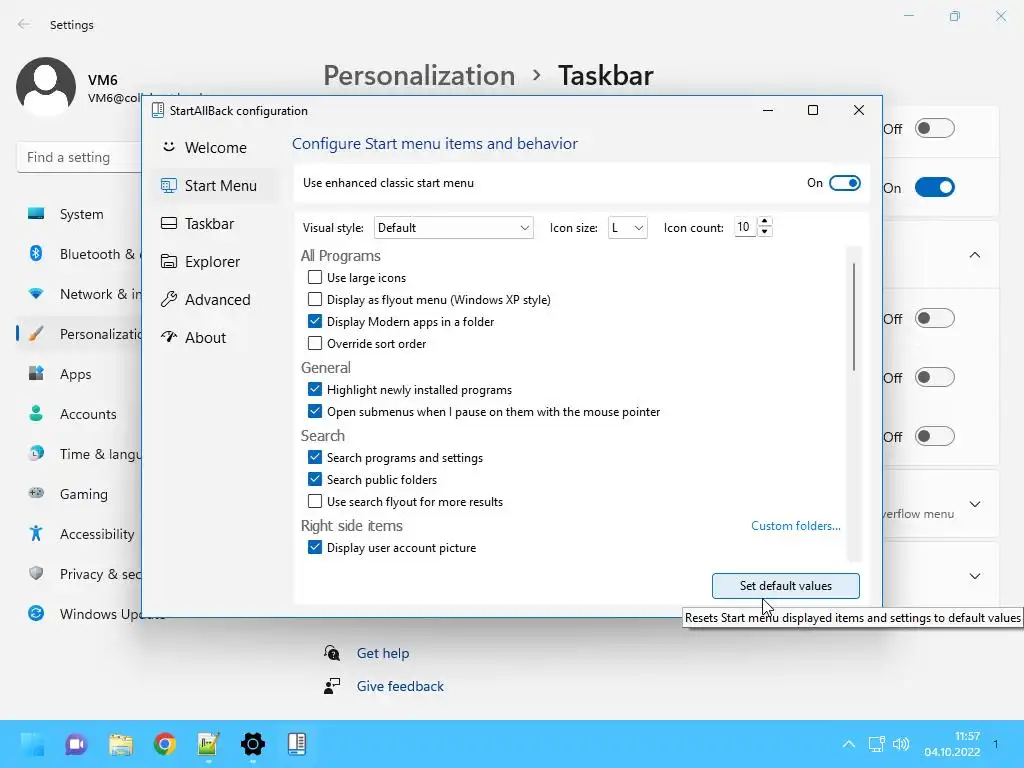Image resolution: width=1024 pixels, height=768 pixels.
Task: Switch to StartAllBack in taskbar
Action: 296,744
